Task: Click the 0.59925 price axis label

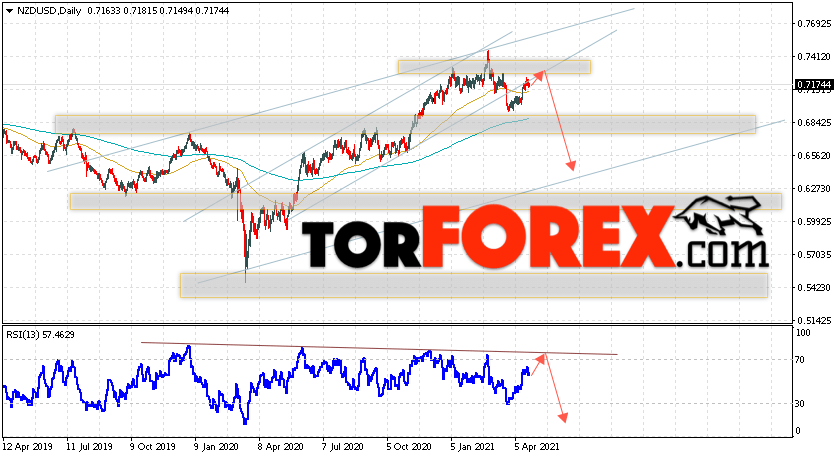Action: (814, 221)
